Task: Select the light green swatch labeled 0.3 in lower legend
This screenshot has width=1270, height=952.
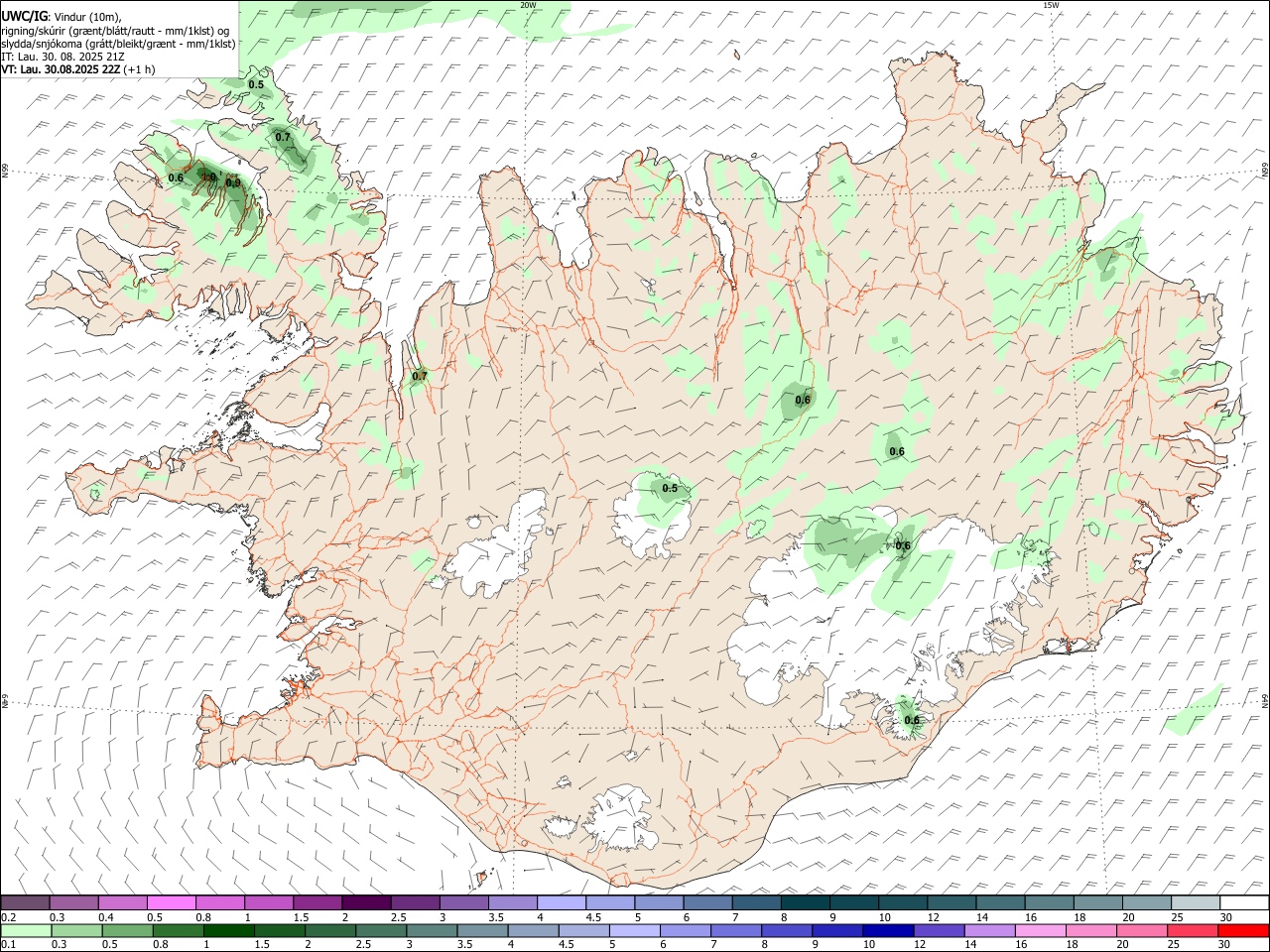Action: pos(76,930)
